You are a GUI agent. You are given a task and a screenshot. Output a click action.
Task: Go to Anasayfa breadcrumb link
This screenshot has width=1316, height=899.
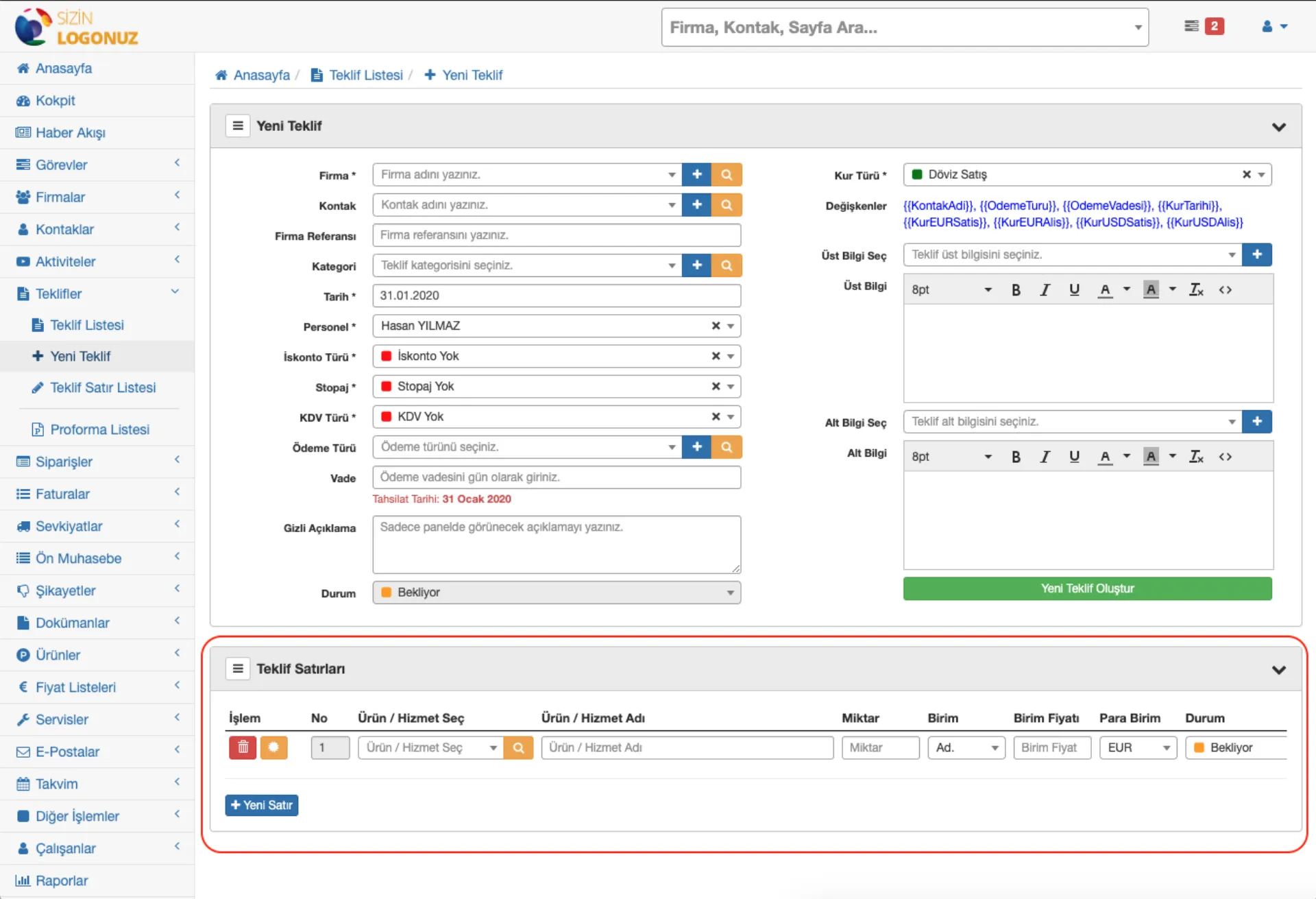(x=252, y=75)
